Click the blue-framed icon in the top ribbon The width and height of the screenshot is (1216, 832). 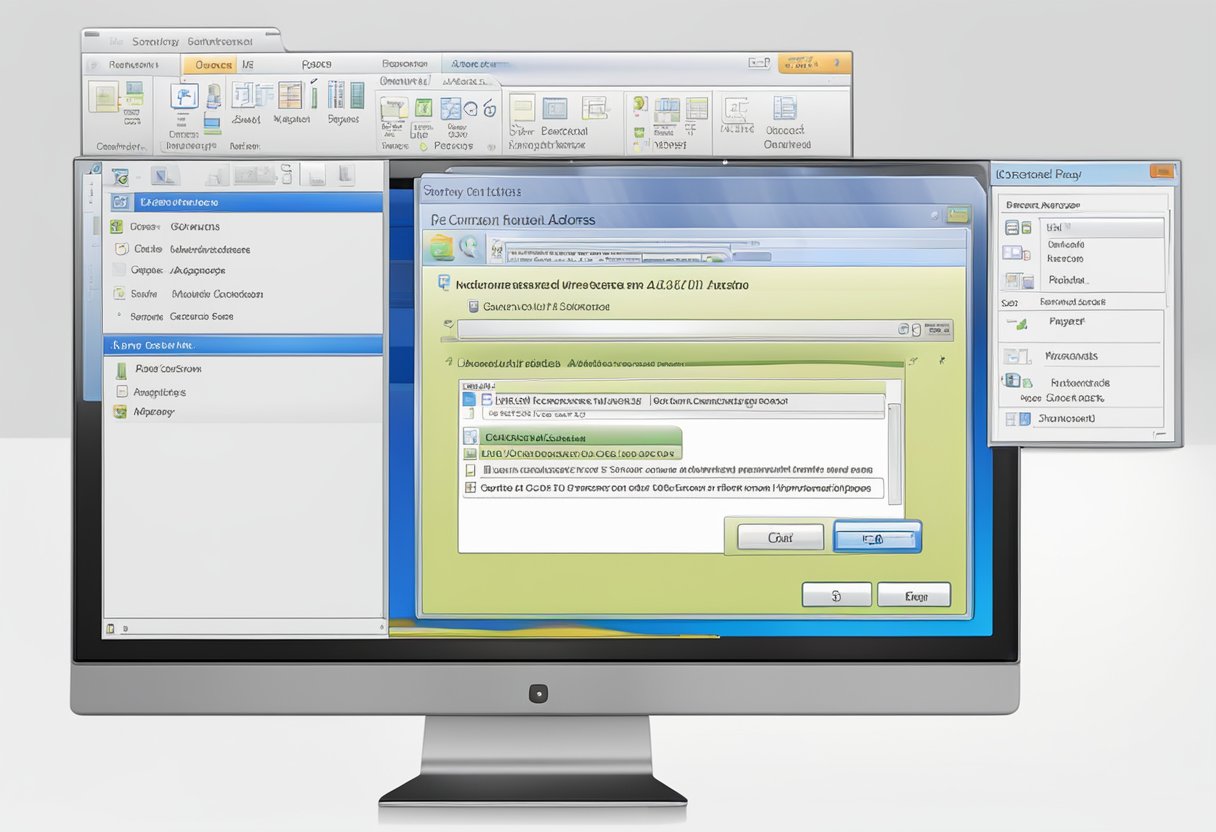(x=183, y=97)
